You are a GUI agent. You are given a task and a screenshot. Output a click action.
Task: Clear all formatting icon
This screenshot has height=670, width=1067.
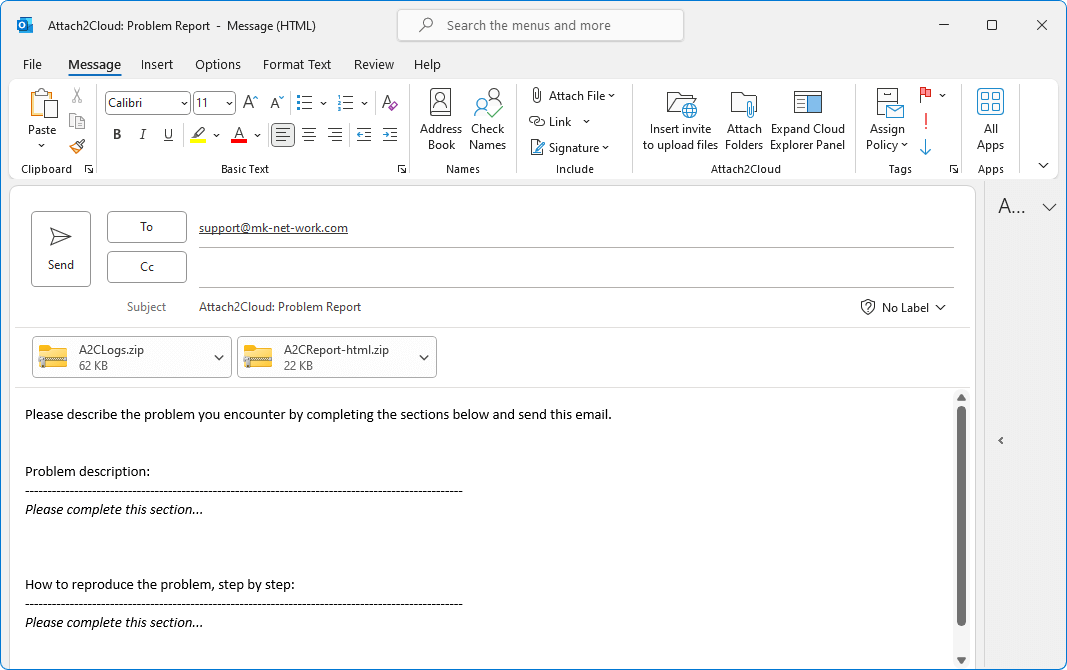pos(389,103)
